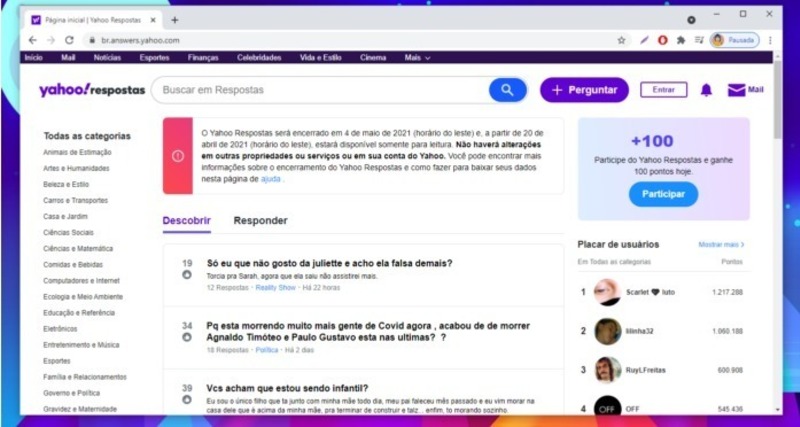This screenshot has height=427, width=800.
Task: Open Educação e Referência category
Action: 79,313
